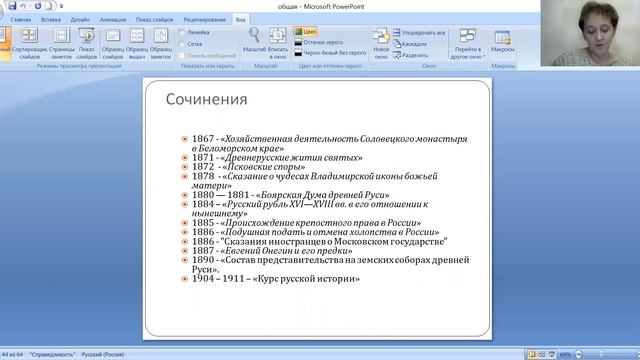Click «Происхождение крепостного права в России» line

click(307, 223)
